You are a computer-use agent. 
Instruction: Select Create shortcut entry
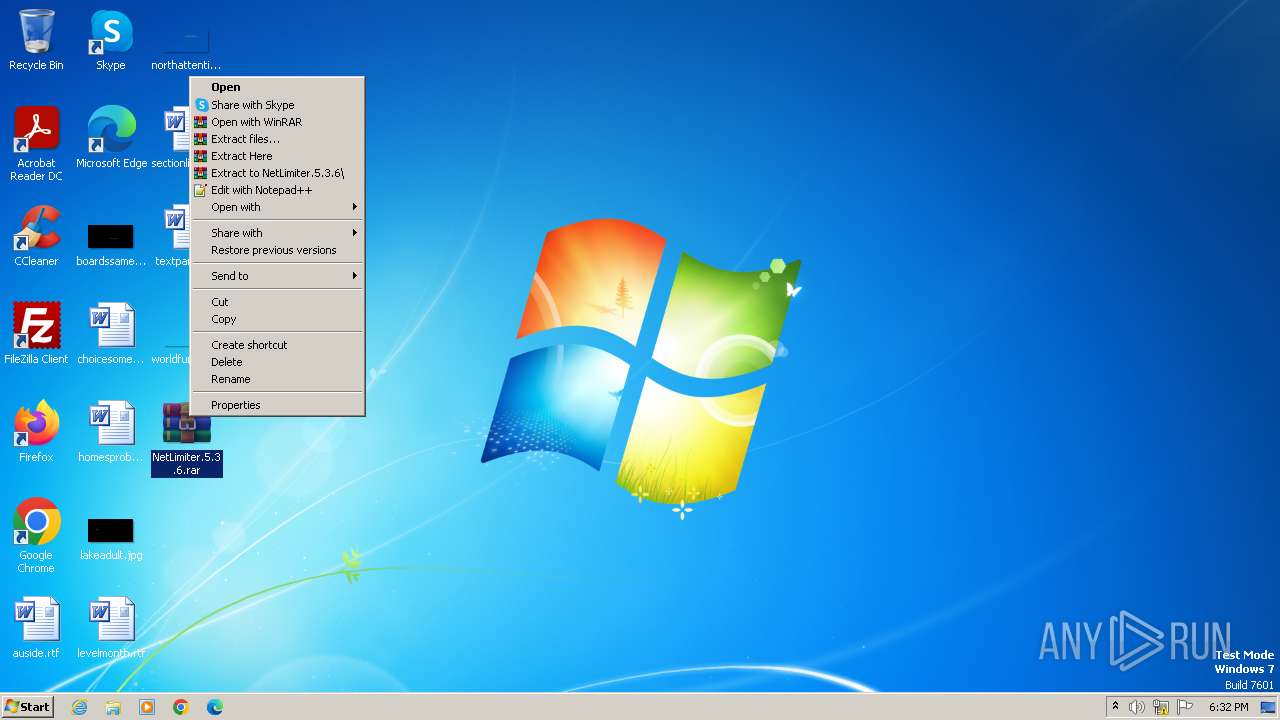(278, 345)
